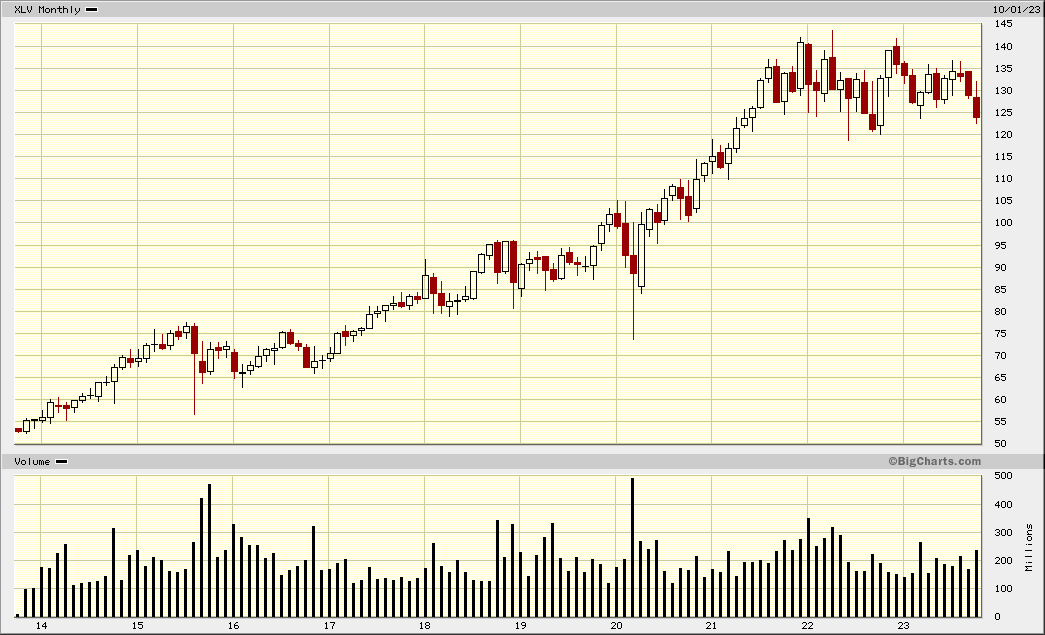The width and height of the screenshot is (1045, 635).
Task: Click the year 16 timeline label
Action: tap(233, 626)
